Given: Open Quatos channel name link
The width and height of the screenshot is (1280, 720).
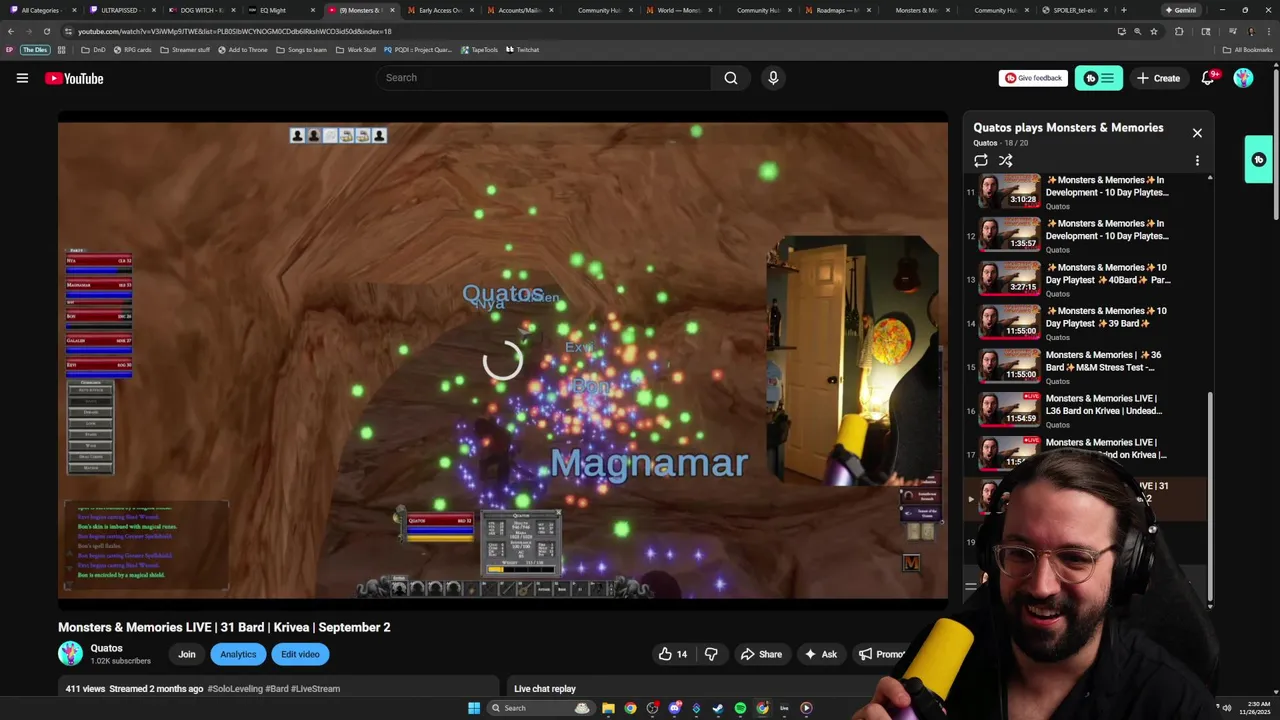Looking at the screenshot, I should [x=106, y=648].
